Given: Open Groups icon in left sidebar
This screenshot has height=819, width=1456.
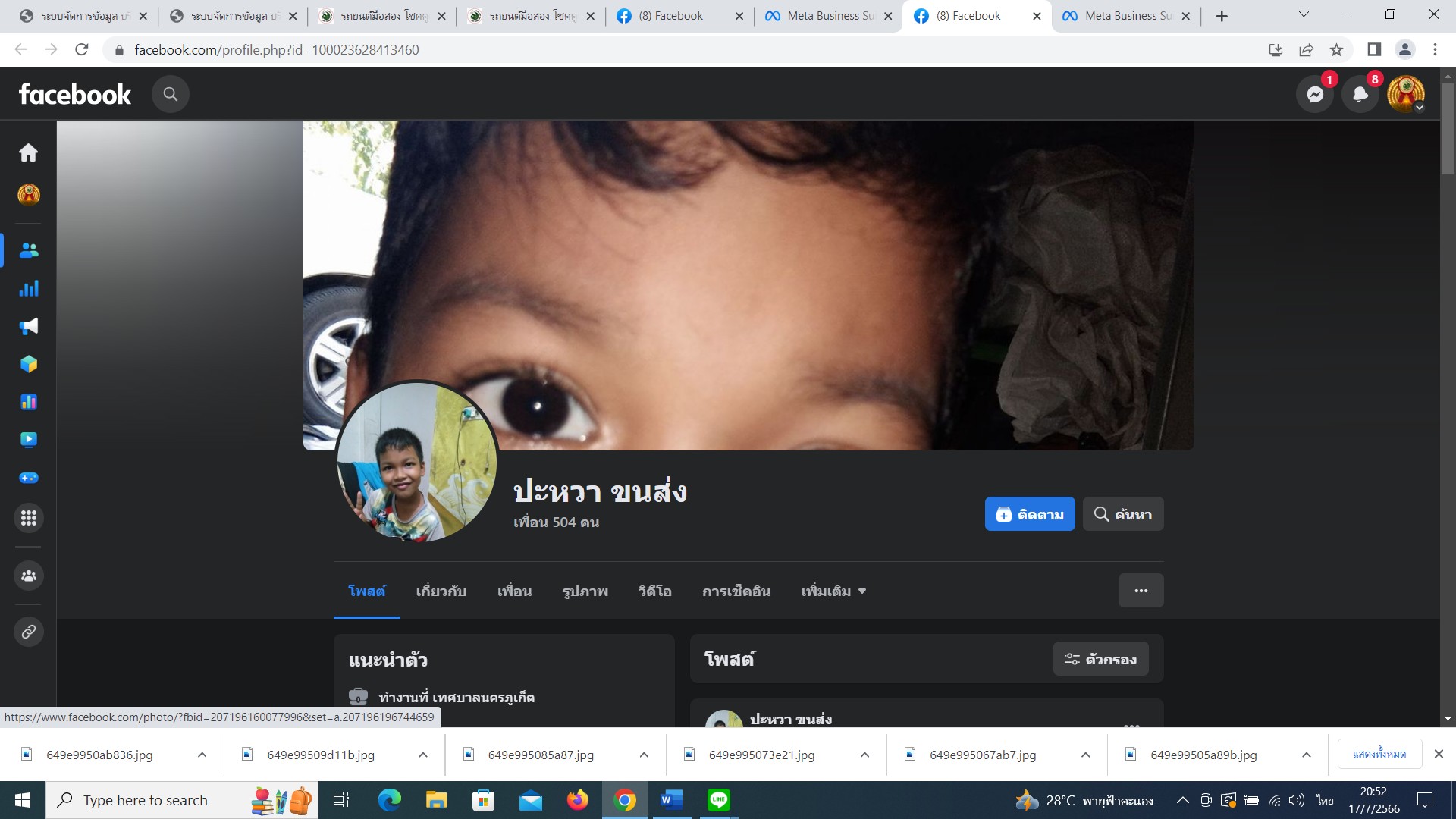Looking at the screenshot, I should [28, 576].
